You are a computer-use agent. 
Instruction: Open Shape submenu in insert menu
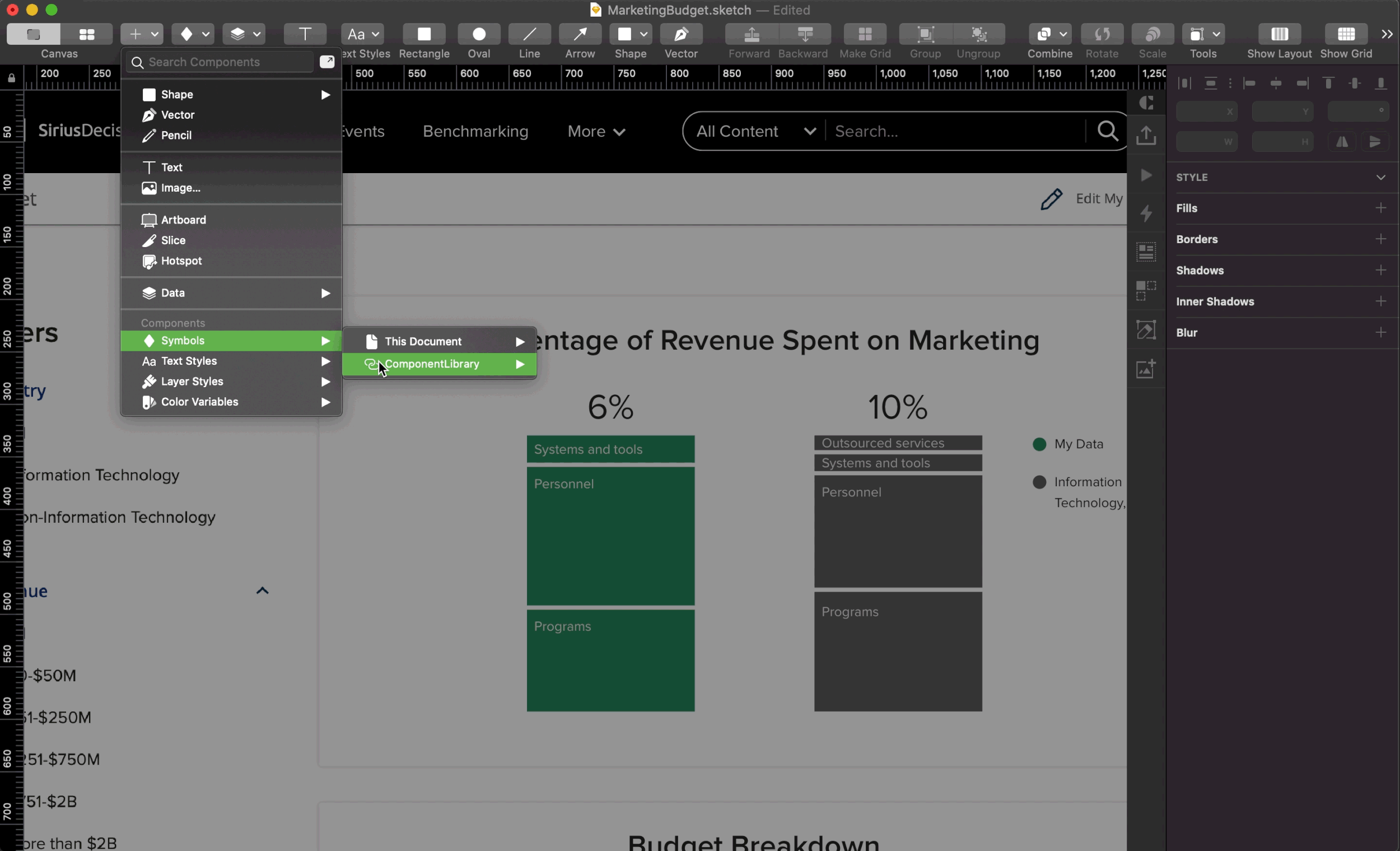pos(231,94)
